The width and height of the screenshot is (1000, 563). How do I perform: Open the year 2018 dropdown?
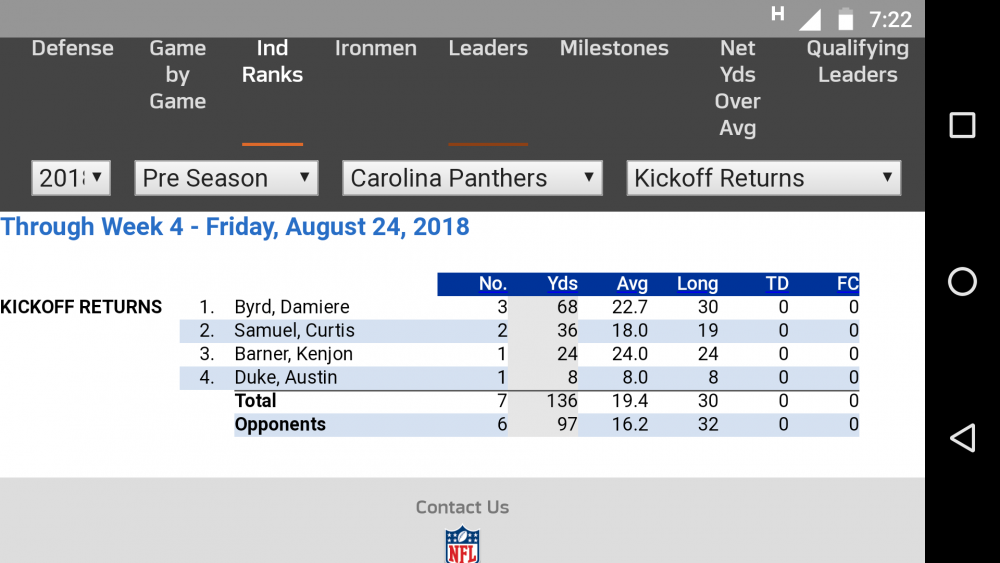[x=71, y=178]
